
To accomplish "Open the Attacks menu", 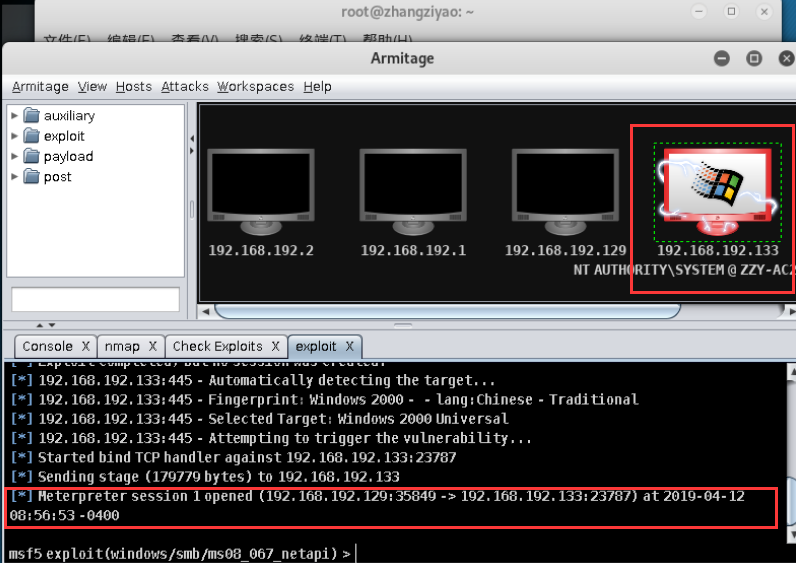I will 185,87.
